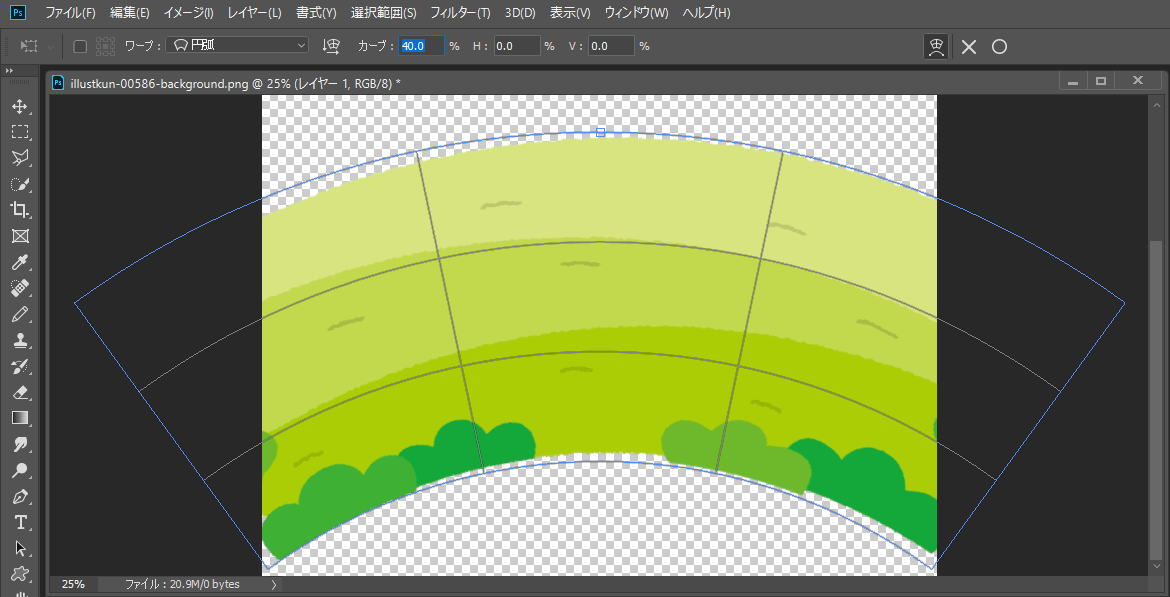Image resolution: width=1170 pixels, height=597 pixels.
Task: Open the 編集(E) menu
Action: [129, 13]
